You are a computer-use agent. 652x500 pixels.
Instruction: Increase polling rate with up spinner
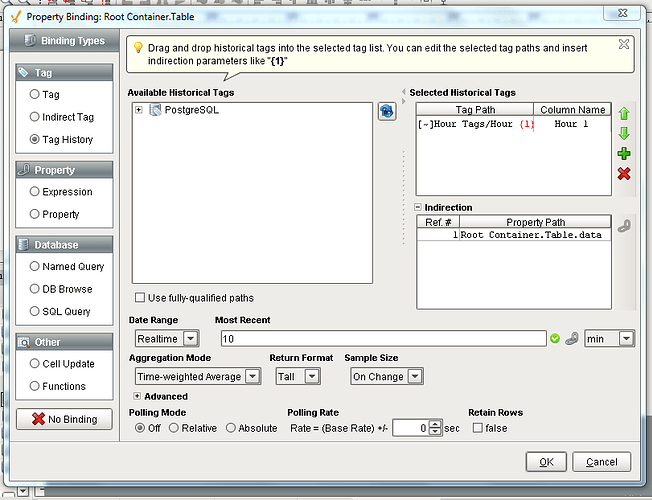pyautogui.click(x=435, y=424)
